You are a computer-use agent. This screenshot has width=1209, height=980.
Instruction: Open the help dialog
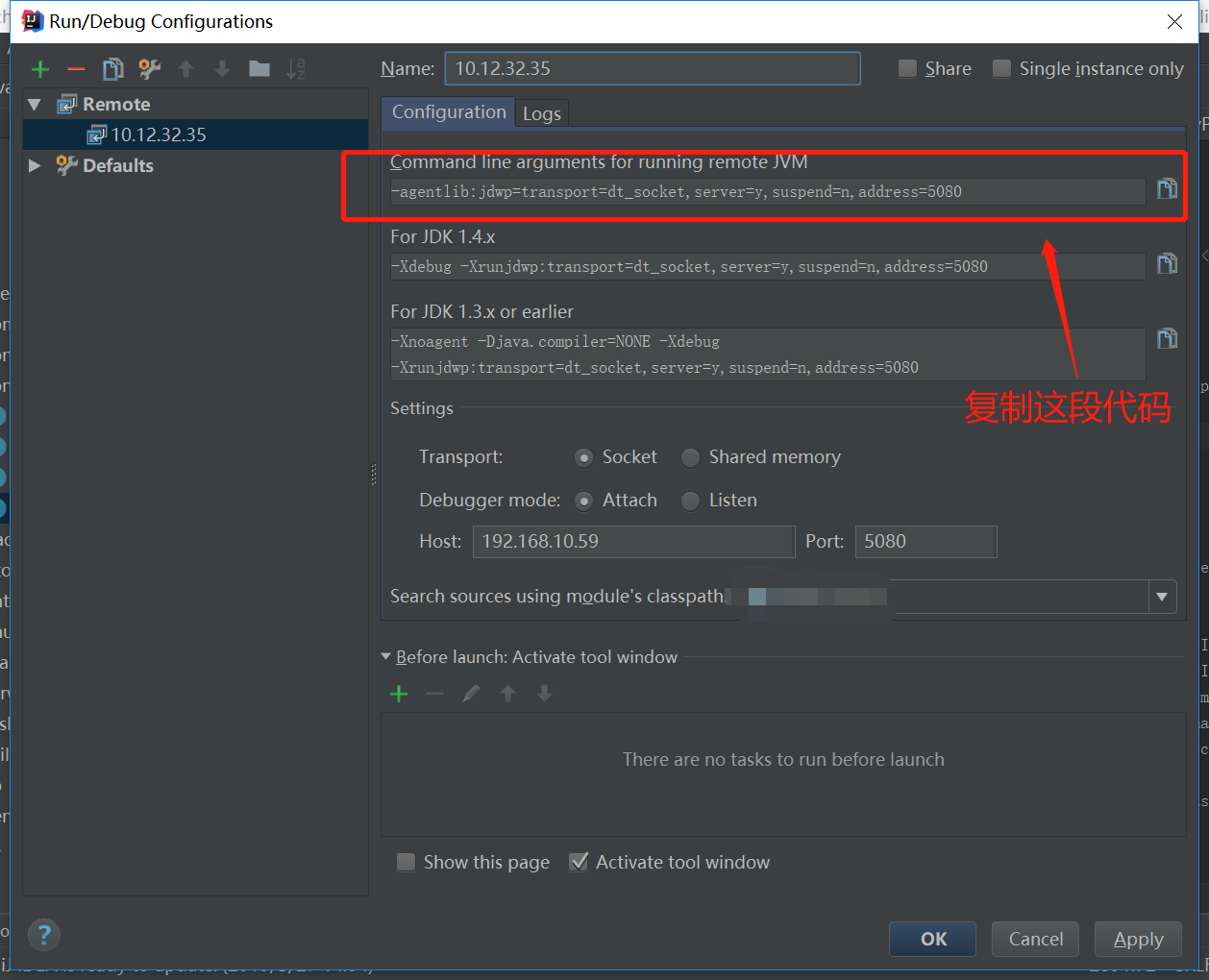click(44, 933)
